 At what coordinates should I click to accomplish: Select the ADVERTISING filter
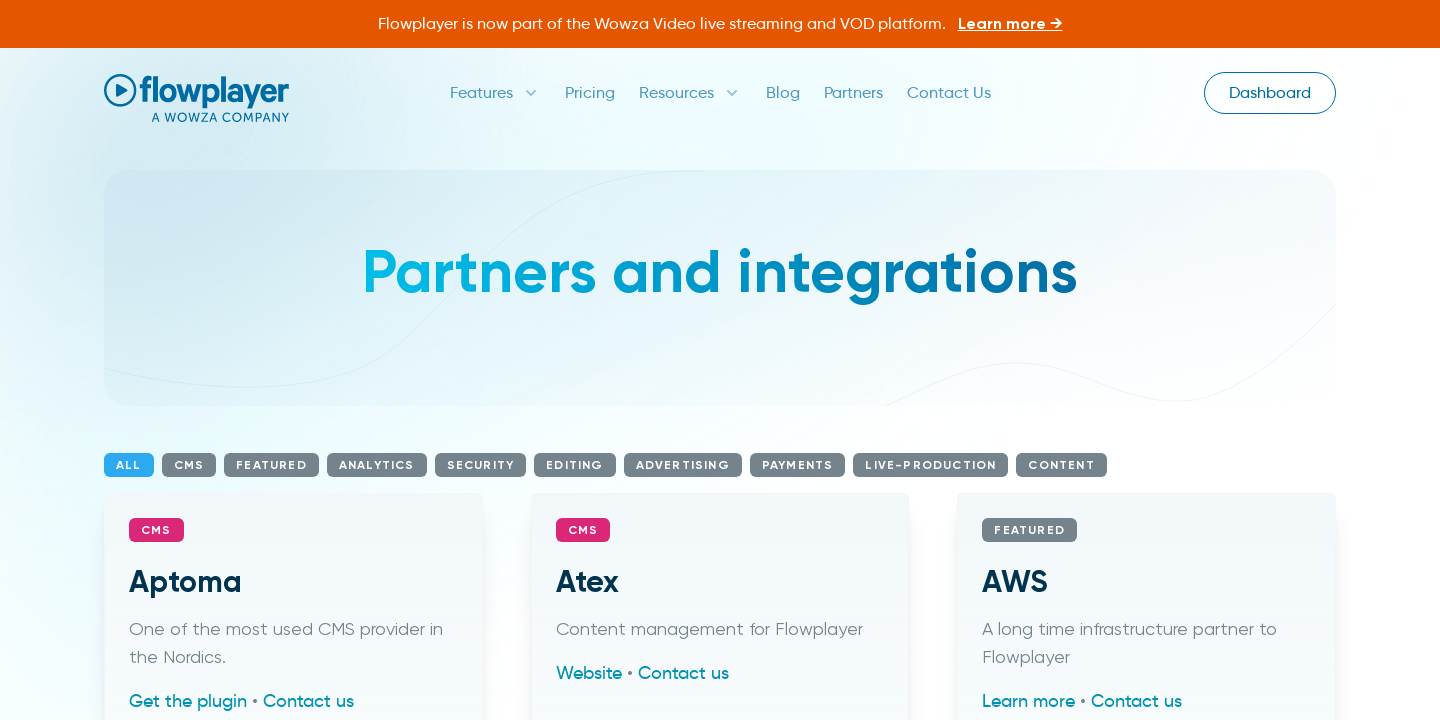682,465
